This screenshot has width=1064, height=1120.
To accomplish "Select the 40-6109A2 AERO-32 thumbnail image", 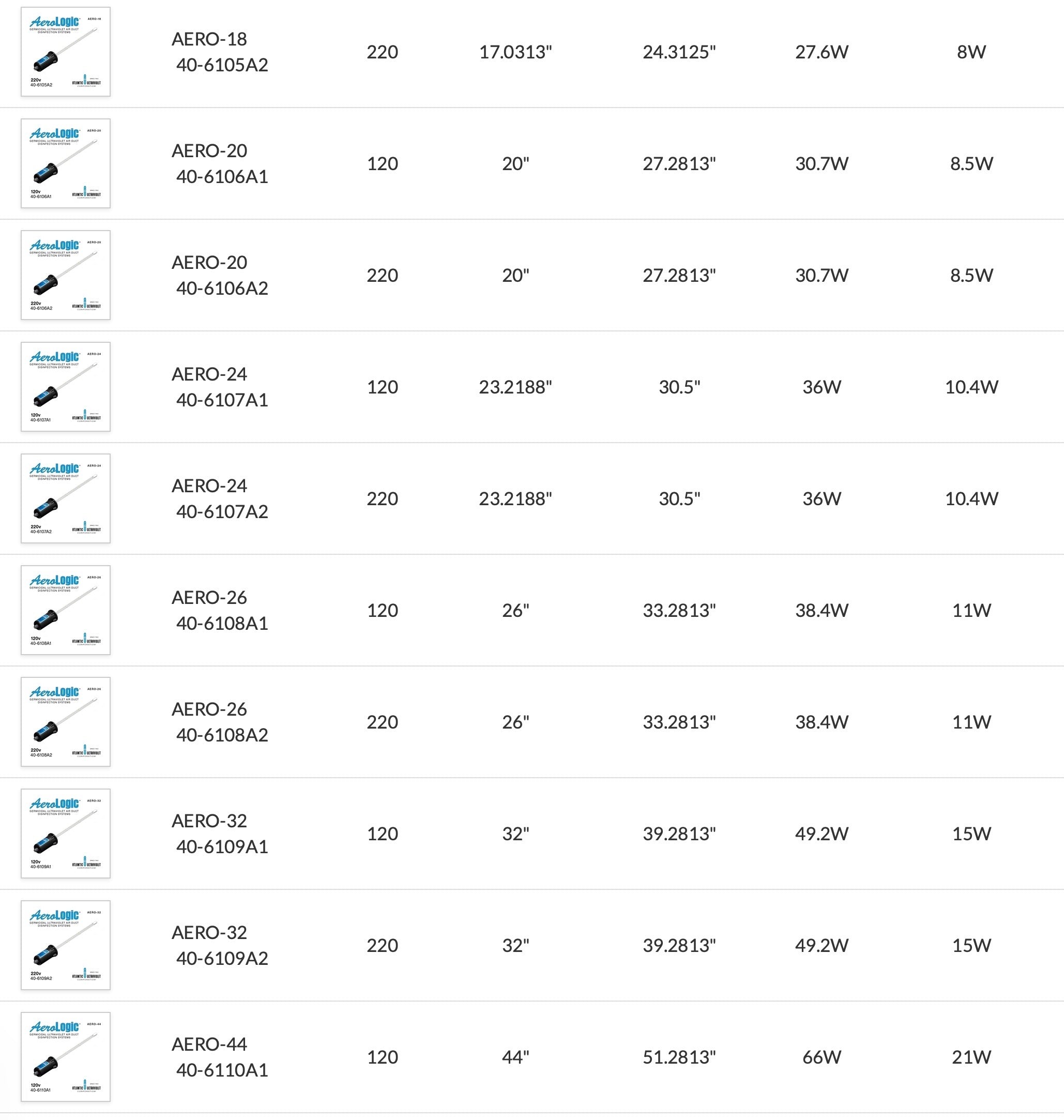I will 65,946.
